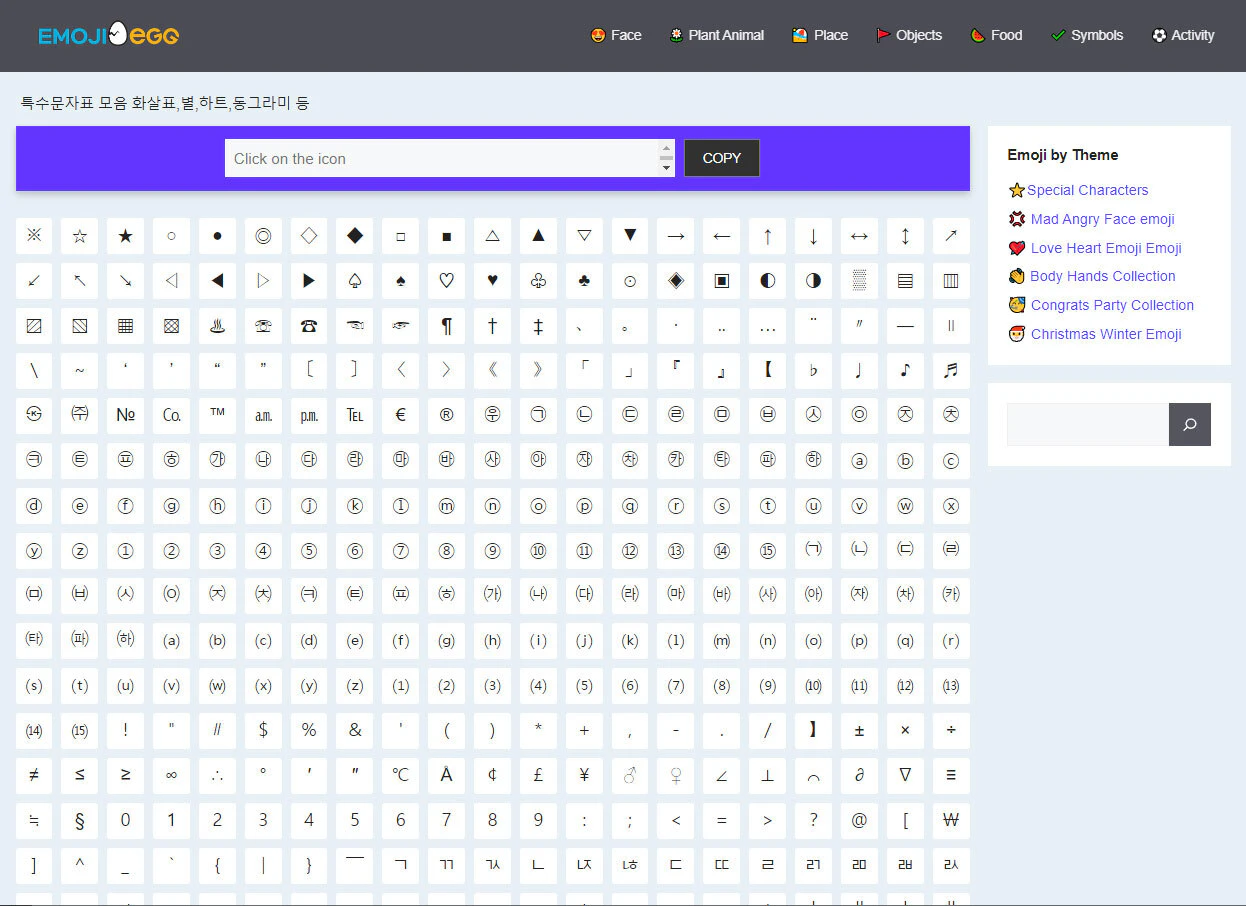The image size is (1246, 906).
Task: Click the circled number ① symbol
Action: point(125,550)
